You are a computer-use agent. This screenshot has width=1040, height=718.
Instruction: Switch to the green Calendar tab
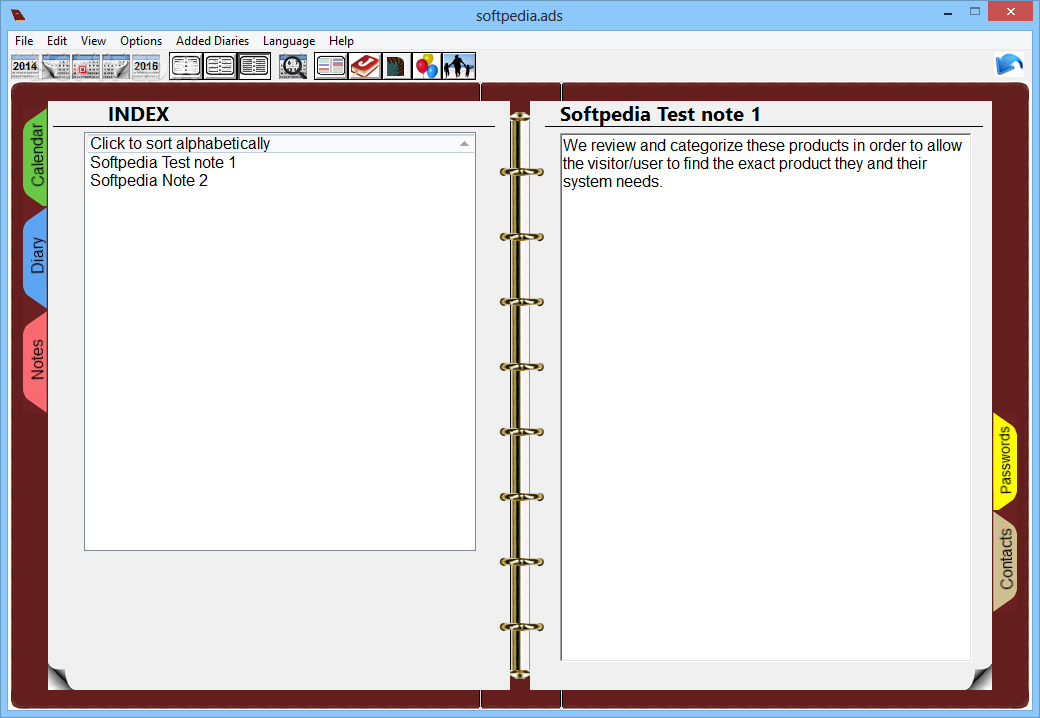click(36, 156)
